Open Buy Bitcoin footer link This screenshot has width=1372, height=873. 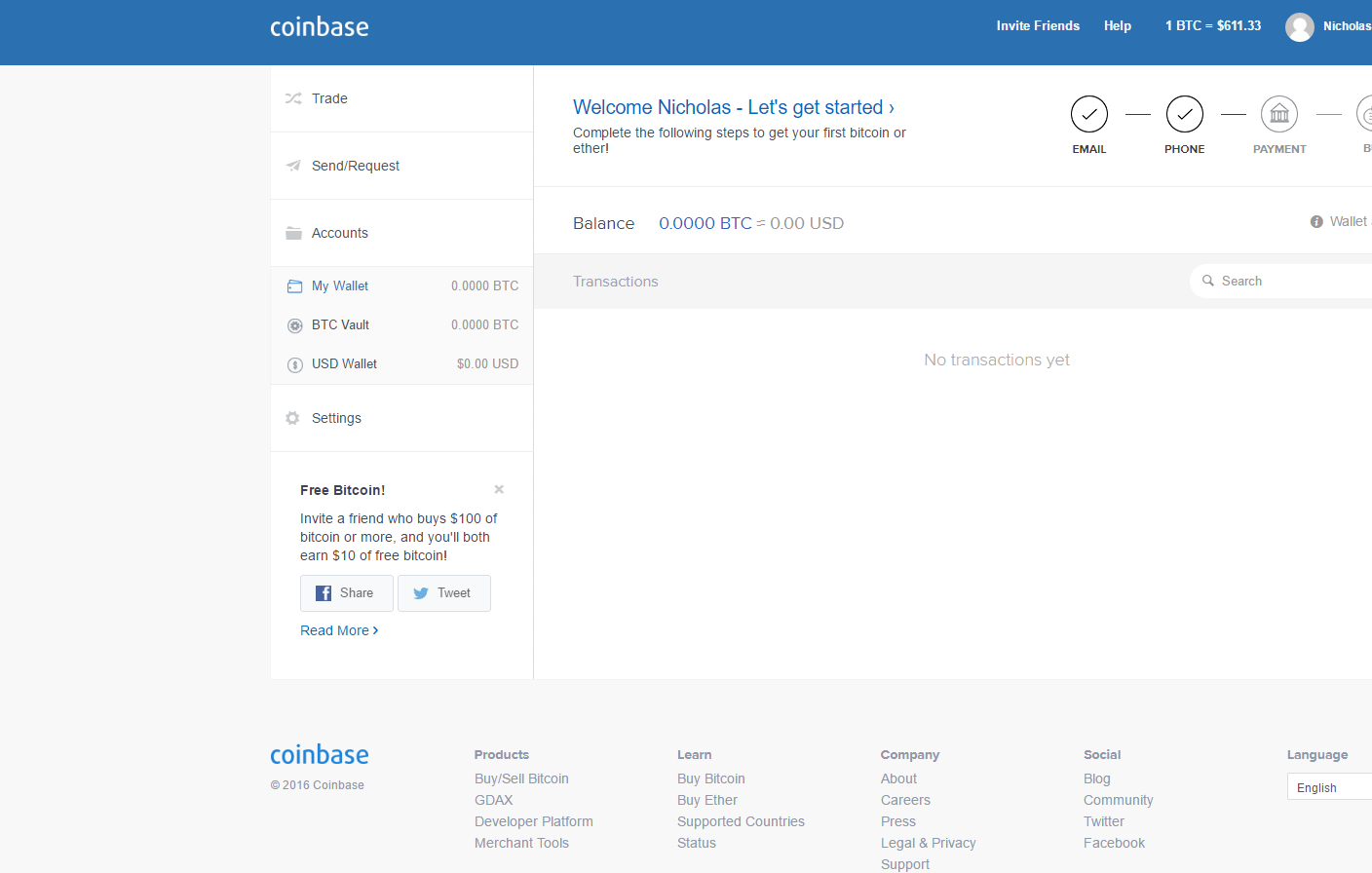pyautogui.click(x=711, y=778)
